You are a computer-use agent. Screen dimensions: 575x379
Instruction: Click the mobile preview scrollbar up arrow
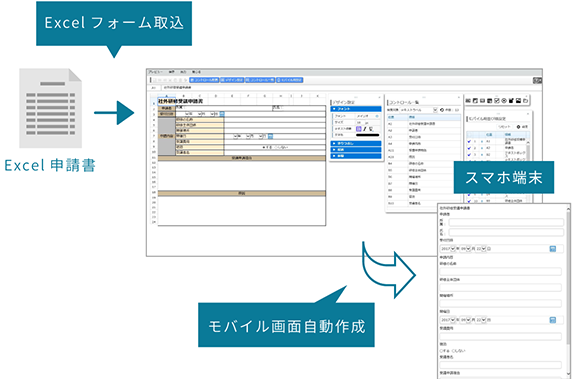tap(568, 209)
